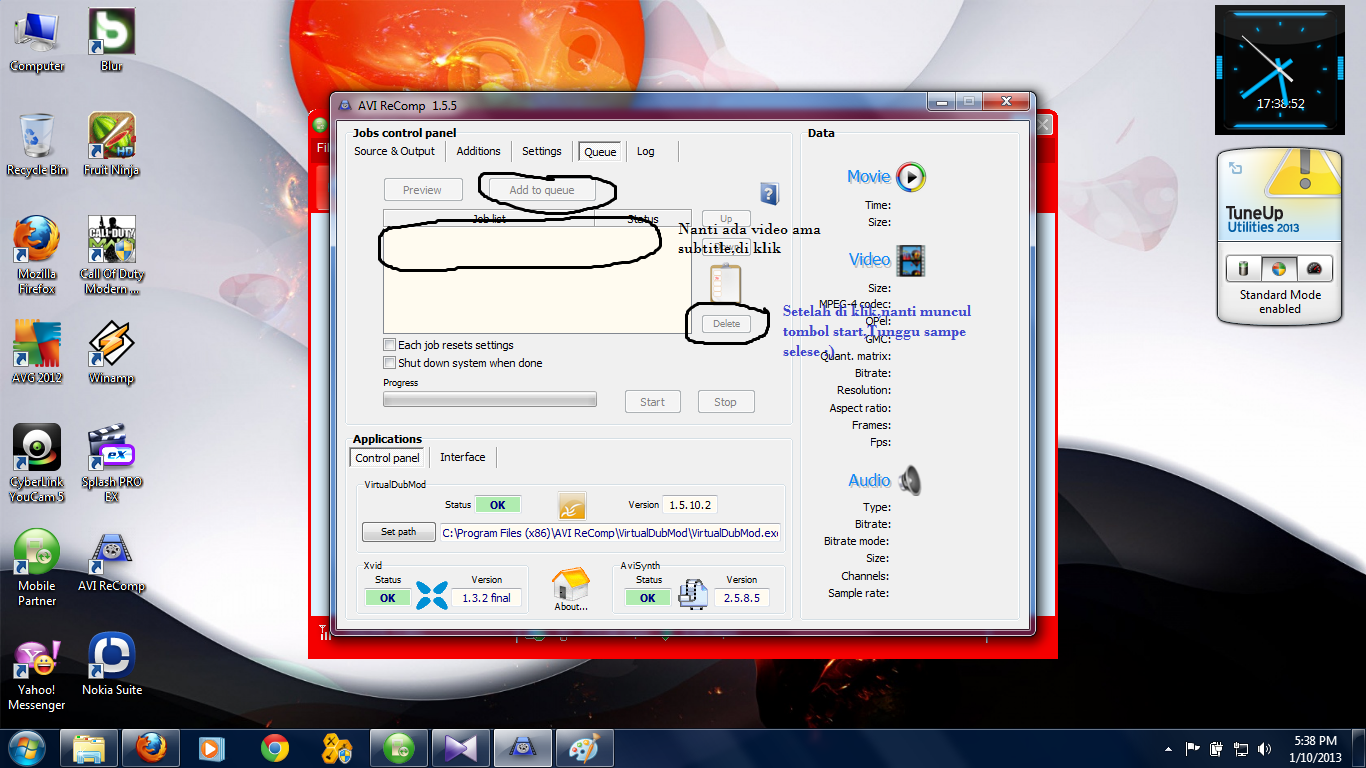Select the CyberLink YouCam 5 icon

tap(37, 461)
